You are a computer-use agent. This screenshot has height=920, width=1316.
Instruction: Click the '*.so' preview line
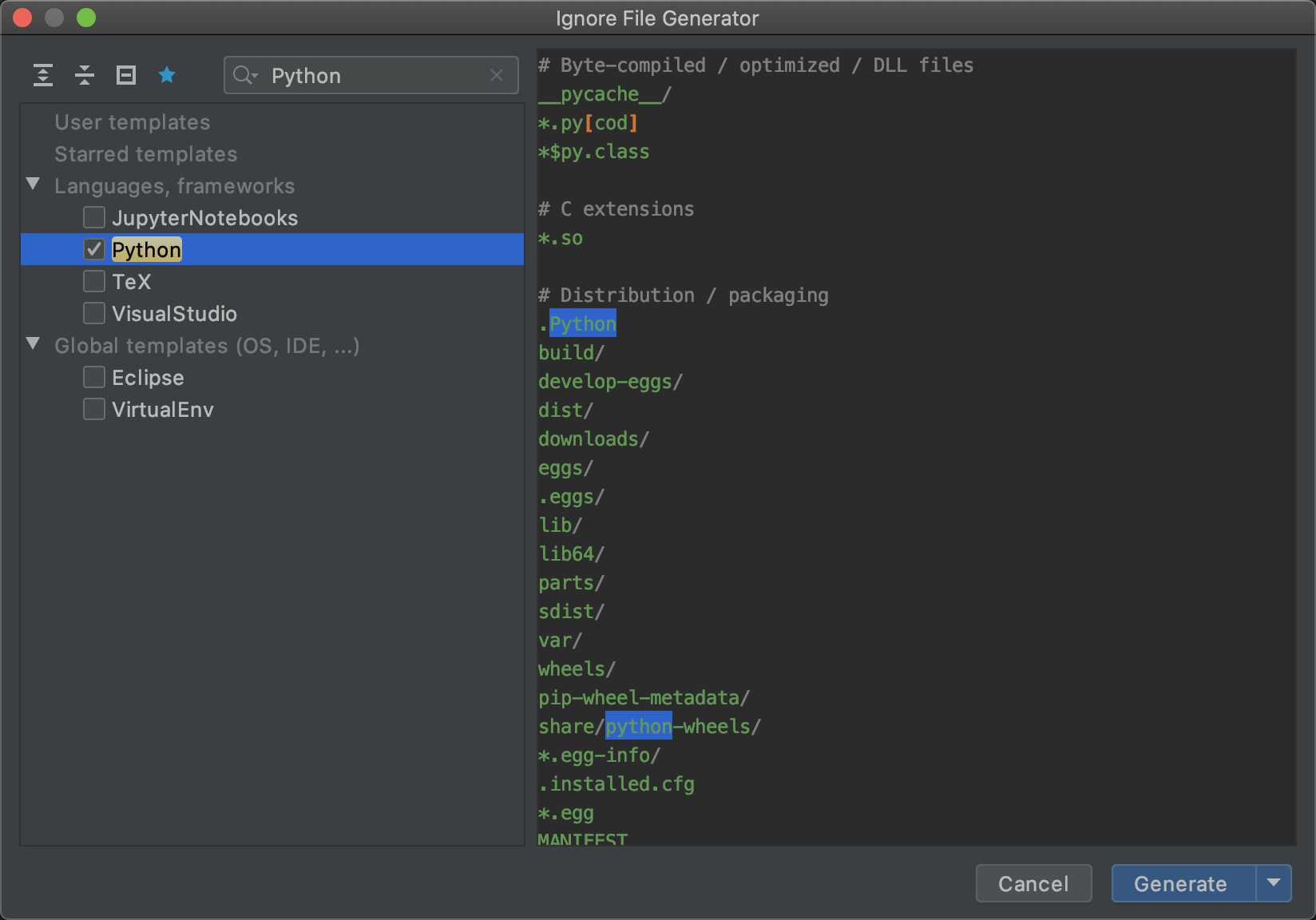click(x=560, y=238)
